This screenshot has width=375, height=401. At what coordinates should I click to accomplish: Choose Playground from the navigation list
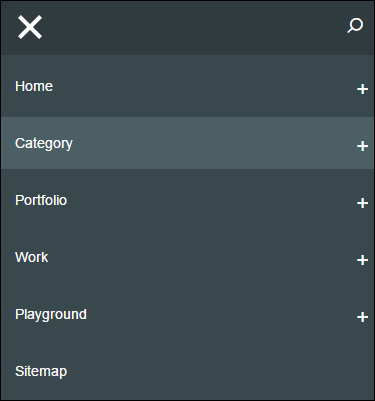[x=51, y=315]
